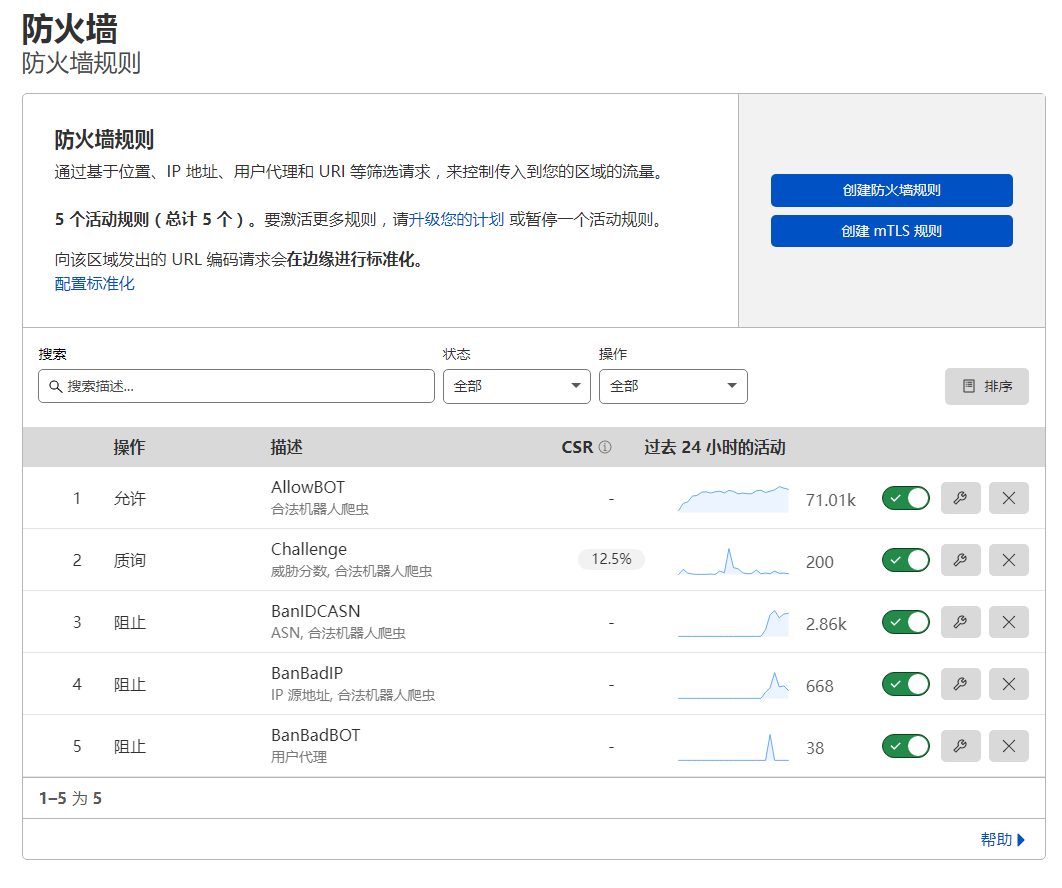View BanBadBOT activity sparkline
This screenshot has height=888, width=1062.
coord(734,747)
